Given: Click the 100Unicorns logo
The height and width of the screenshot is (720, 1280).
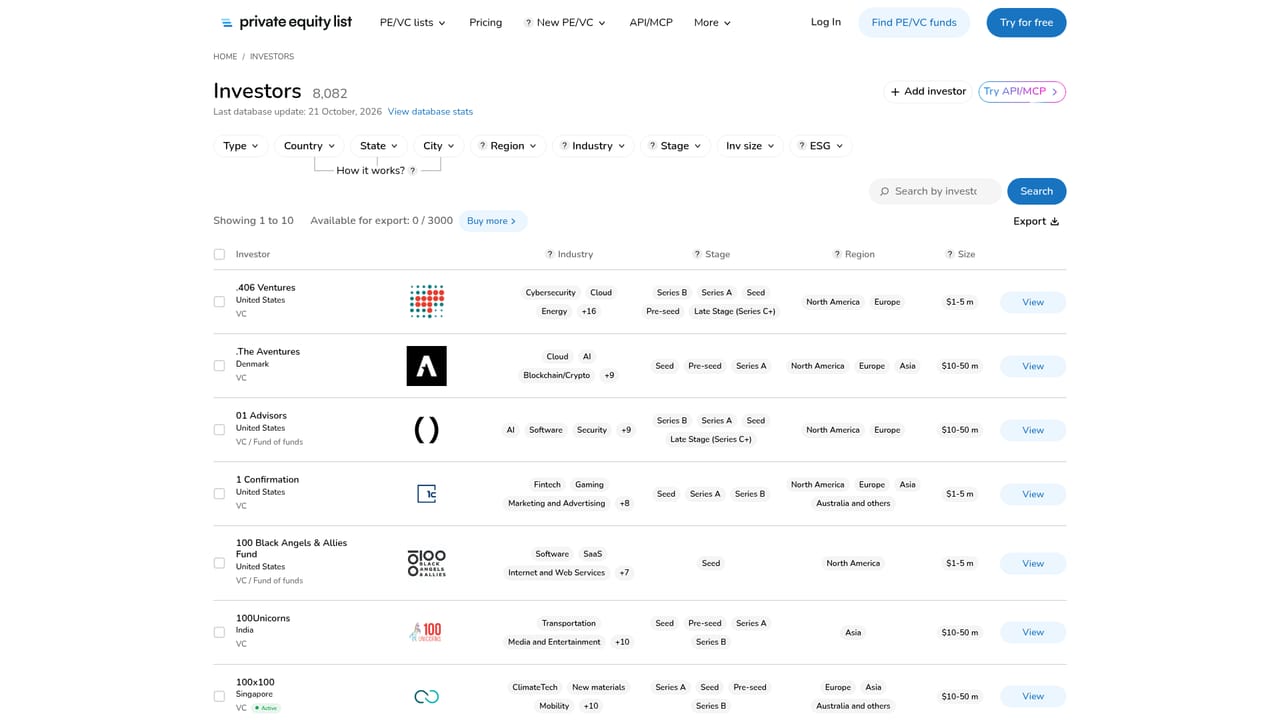Looking at the screenshot, I should [x=426, y=632].
